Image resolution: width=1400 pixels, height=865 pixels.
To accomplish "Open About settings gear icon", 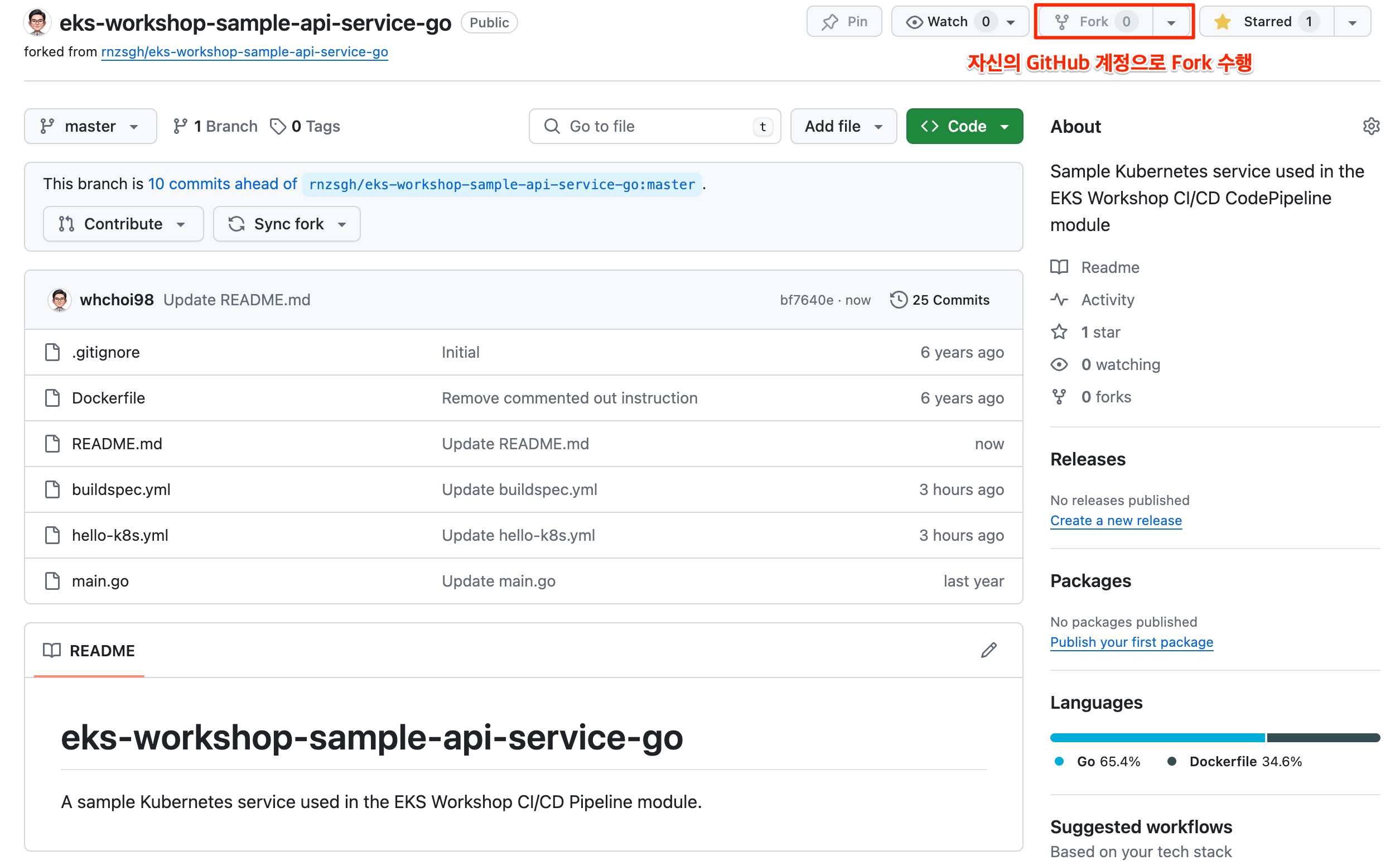I will [x=1372, y=127].
